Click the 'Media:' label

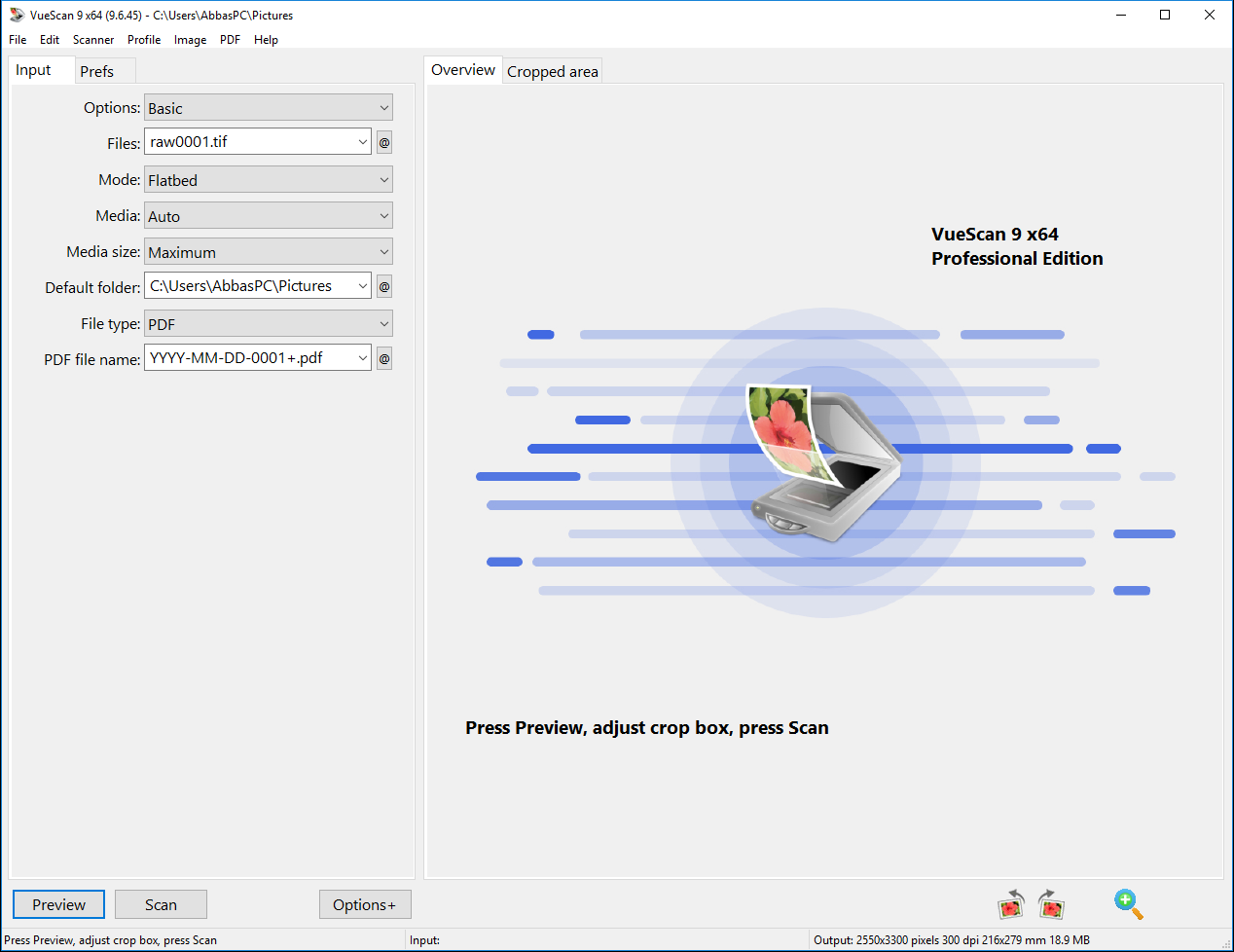coord(118,215)
